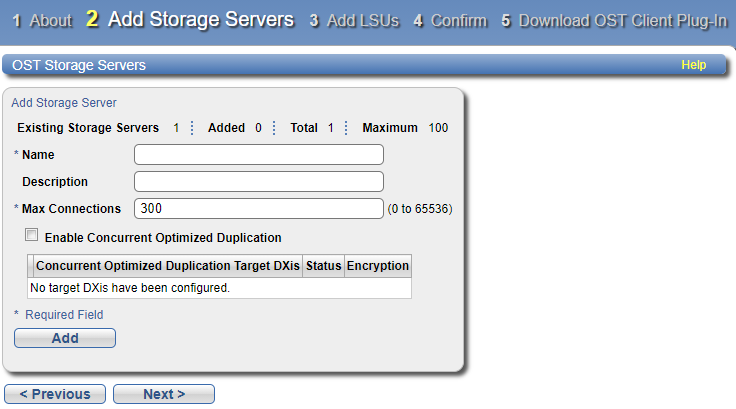Click the Status column header
Image resolution: width=736 pixels, height=409 pixels.
pyautogui.click(x=323, y=266)
